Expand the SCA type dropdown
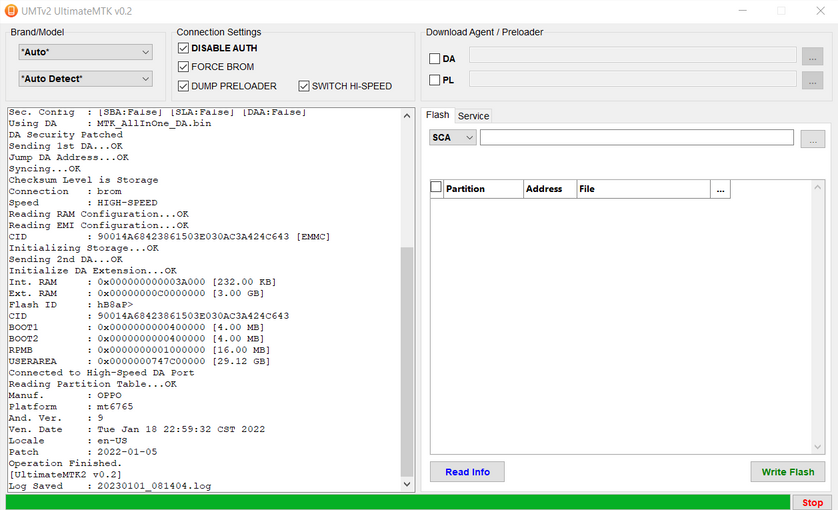Image resolution: width=838 pixels, height=510 pixels. pos(453,137)
